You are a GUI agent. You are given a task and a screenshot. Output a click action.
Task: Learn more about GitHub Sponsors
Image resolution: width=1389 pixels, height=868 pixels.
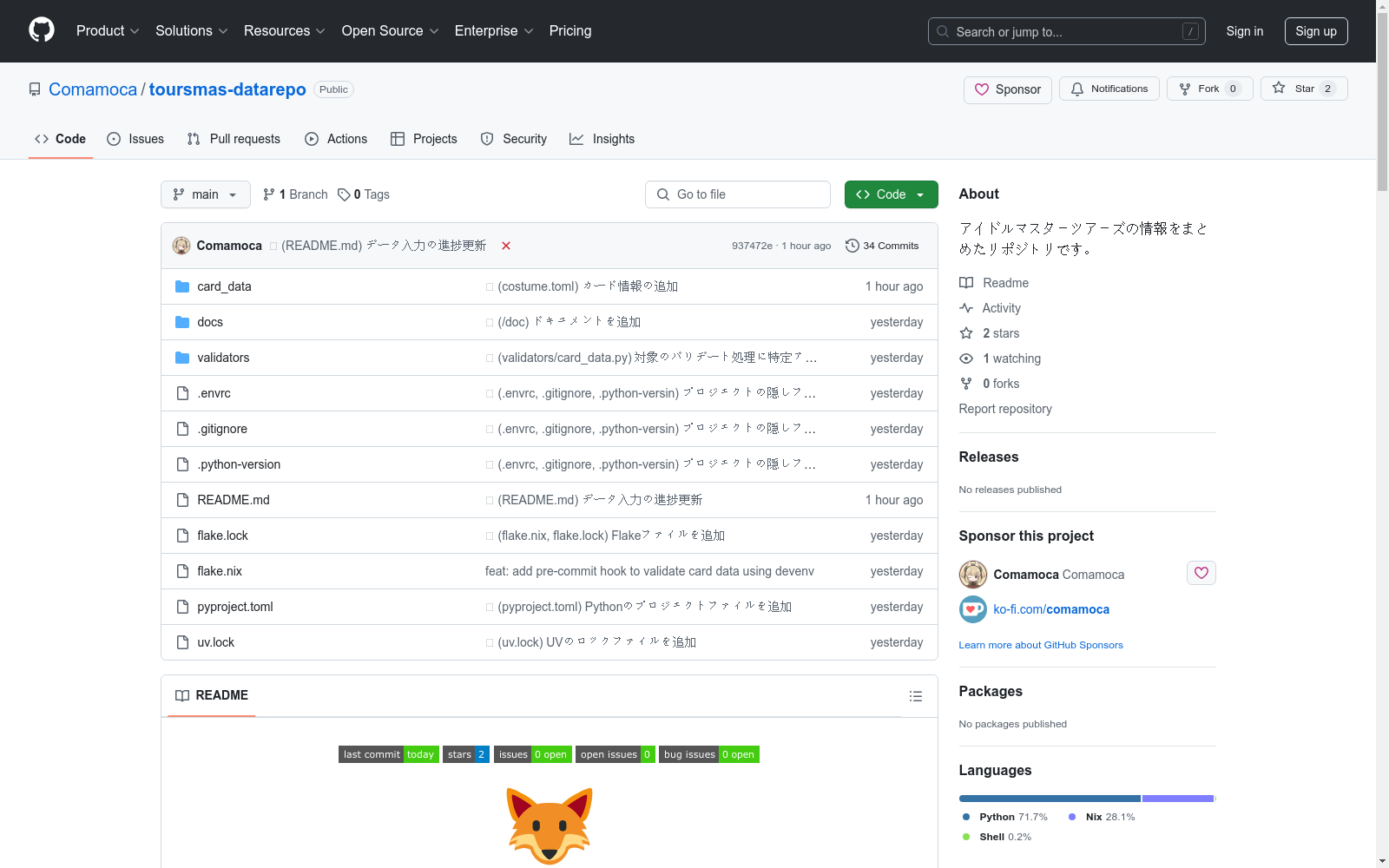tap(1041, 645)
